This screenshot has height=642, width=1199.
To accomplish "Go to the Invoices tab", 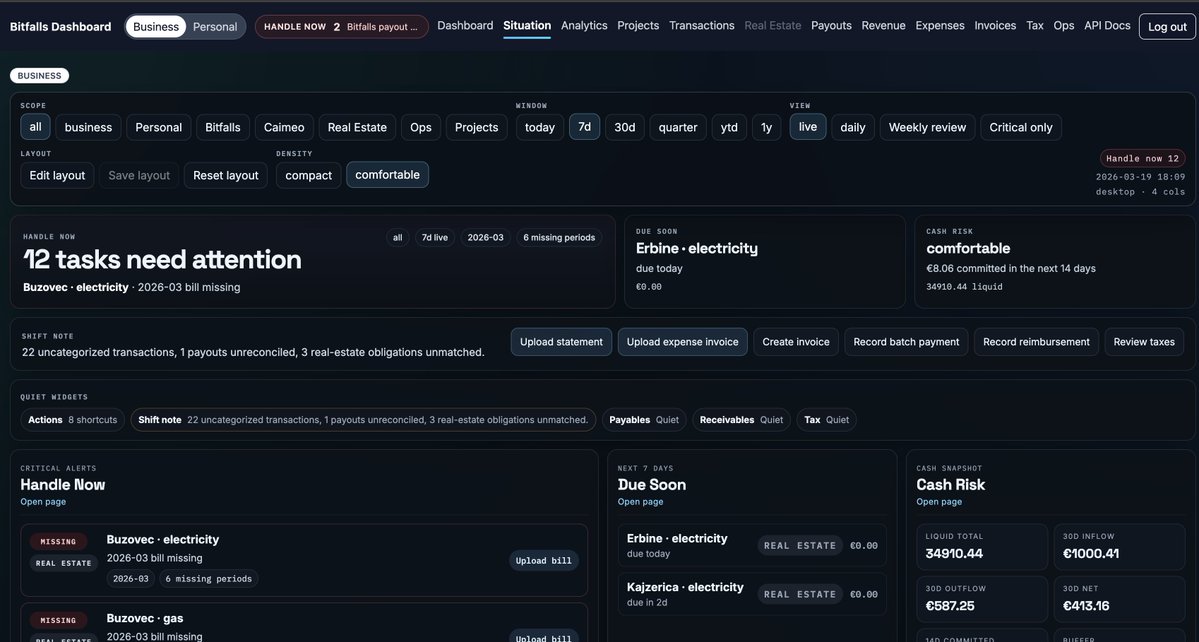I will (995, 25).
